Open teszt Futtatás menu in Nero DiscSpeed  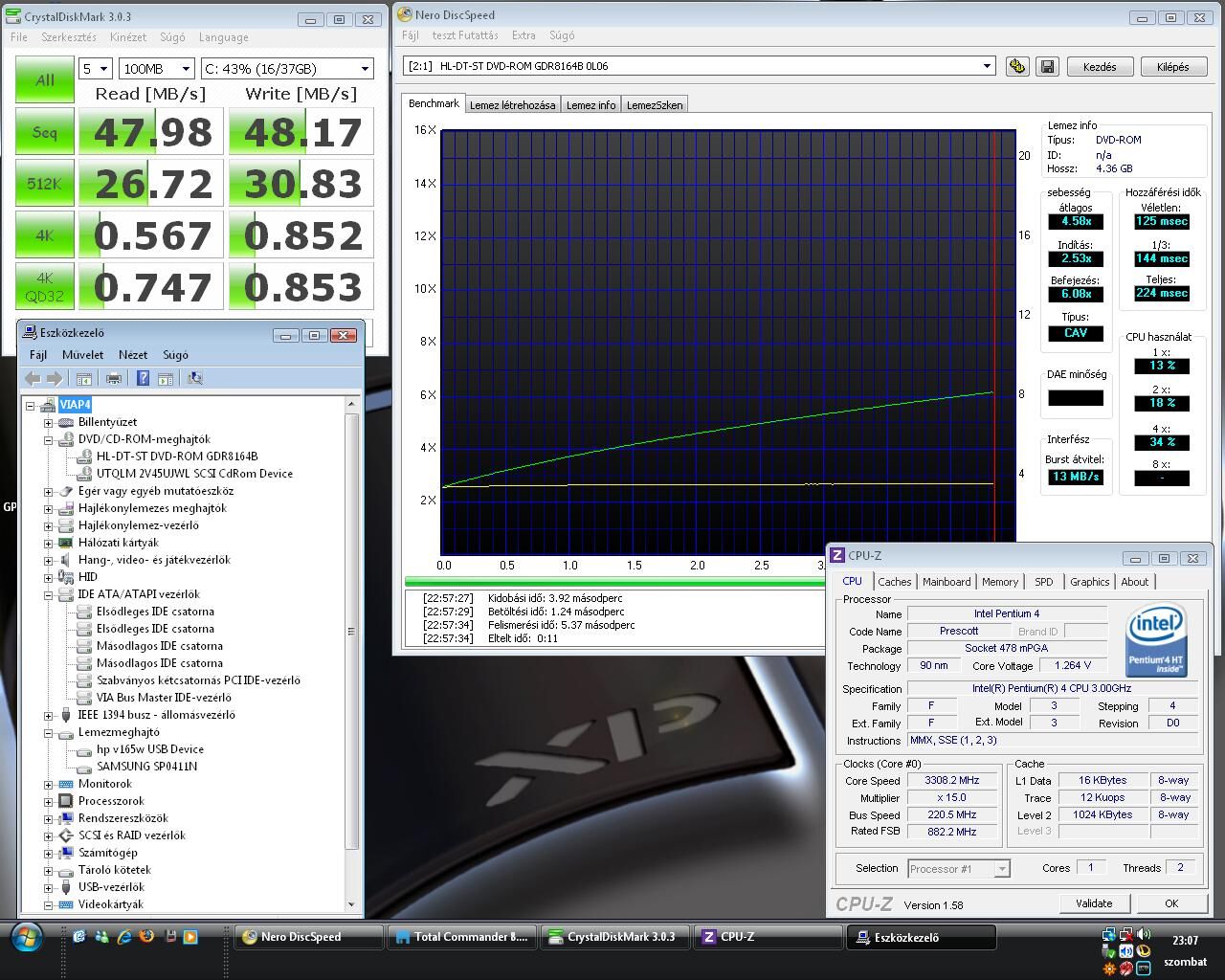click(465, 35)
